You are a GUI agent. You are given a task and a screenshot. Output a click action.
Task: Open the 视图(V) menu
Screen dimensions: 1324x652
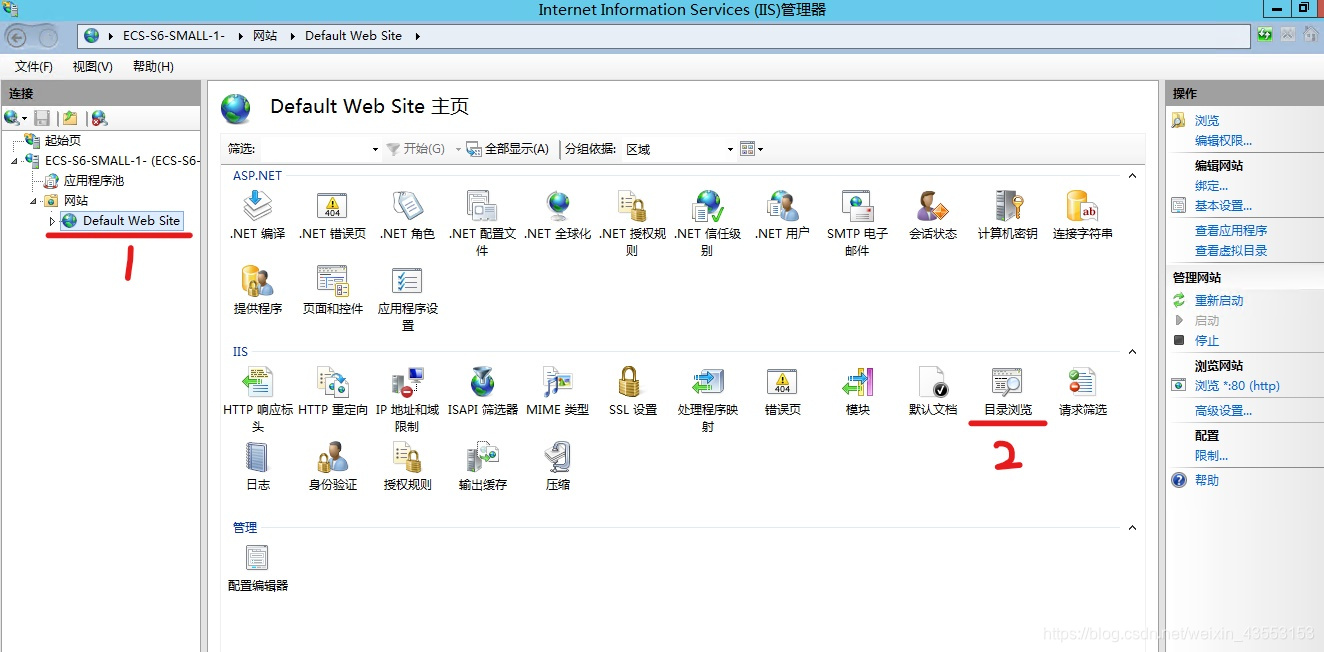[x=92, y=67]
